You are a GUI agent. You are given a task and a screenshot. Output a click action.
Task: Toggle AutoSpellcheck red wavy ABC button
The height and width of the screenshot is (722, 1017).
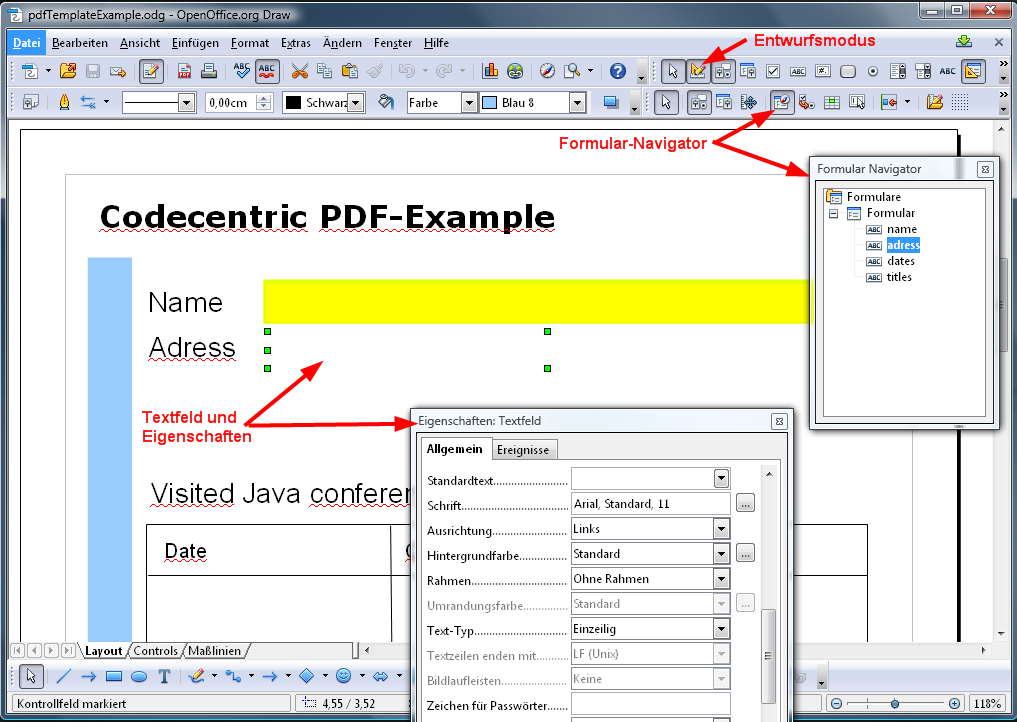267,71
